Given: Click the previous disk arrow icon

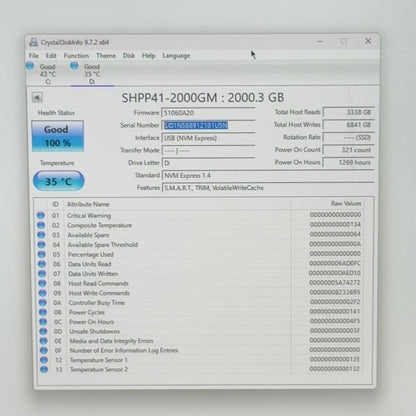Looking at the screenshot, I should tap(37, 98).
